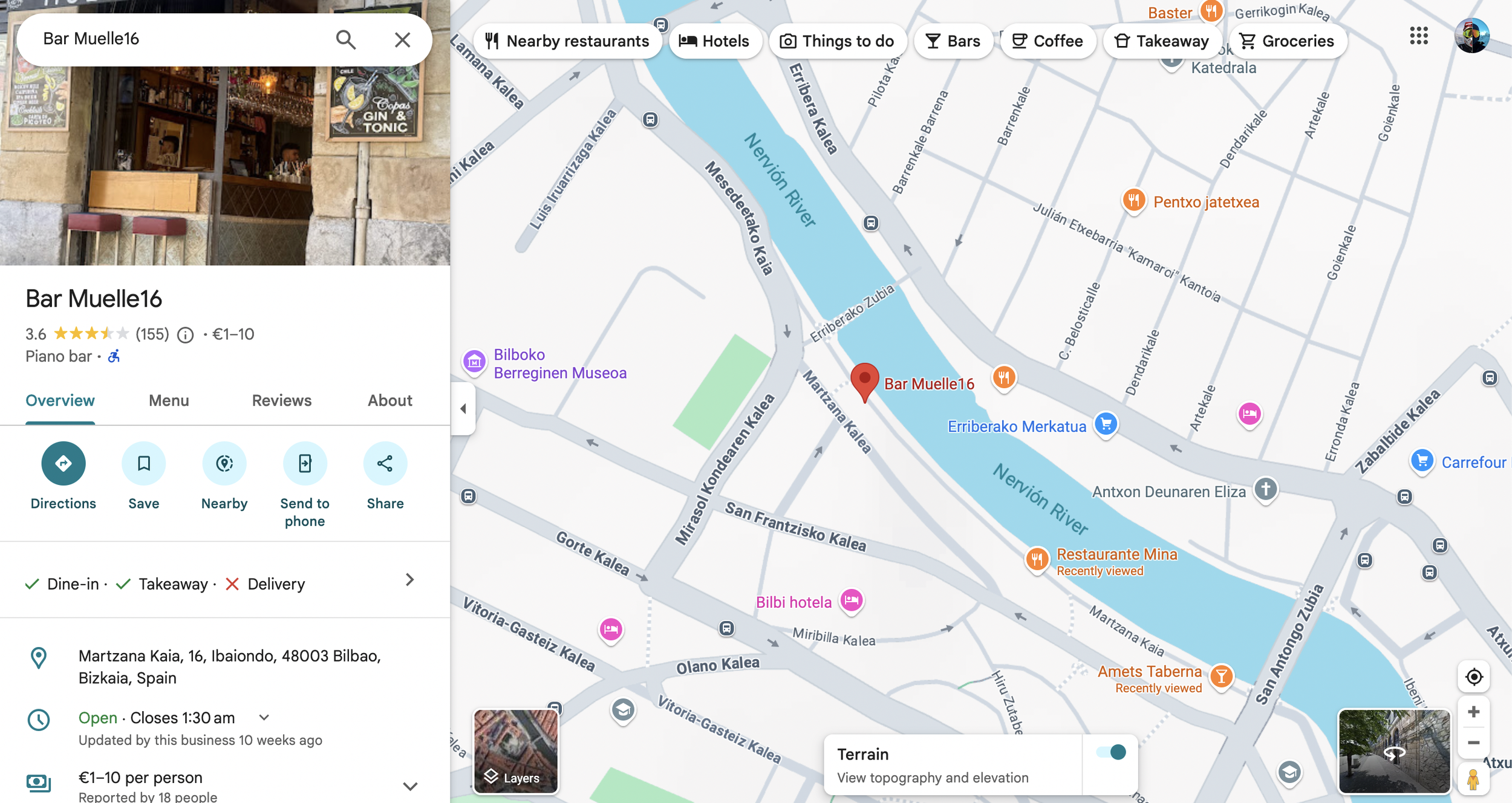The image size is (1512, 803).
Task: Zoom out with the minus button
Action: point(1474,743)
